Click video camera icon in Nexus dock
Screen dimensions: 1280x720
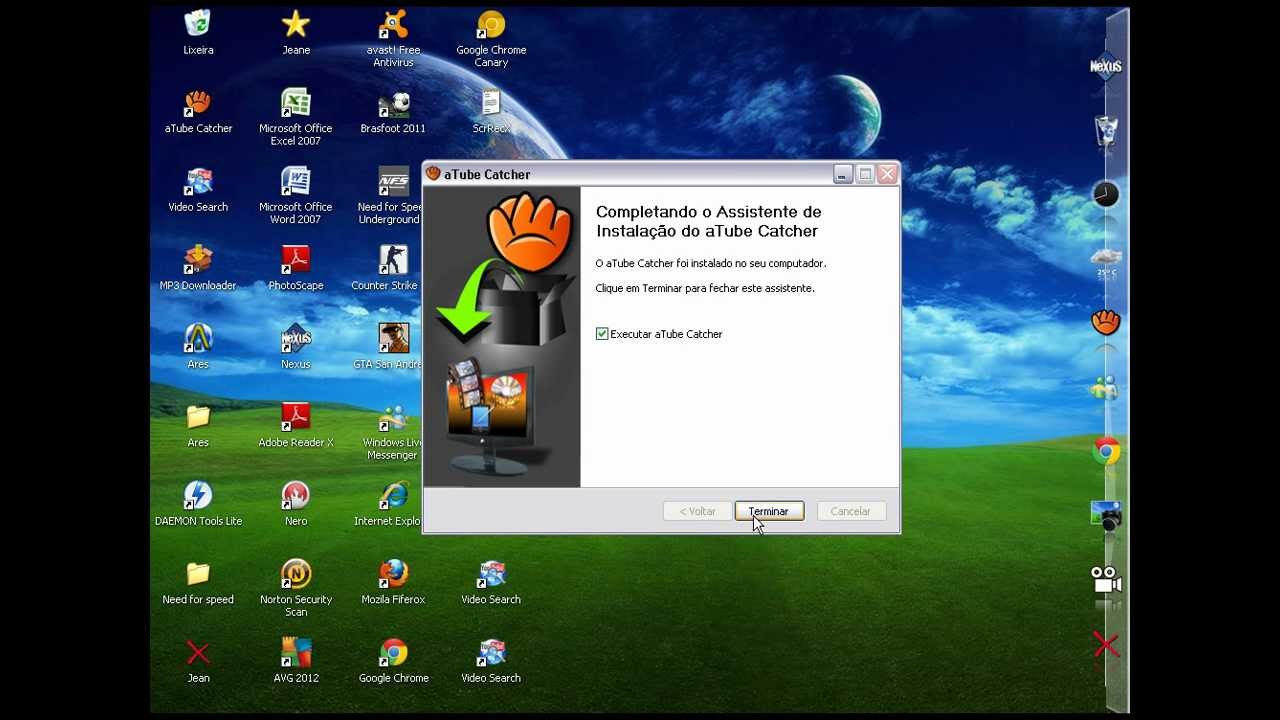(1105, 580)
